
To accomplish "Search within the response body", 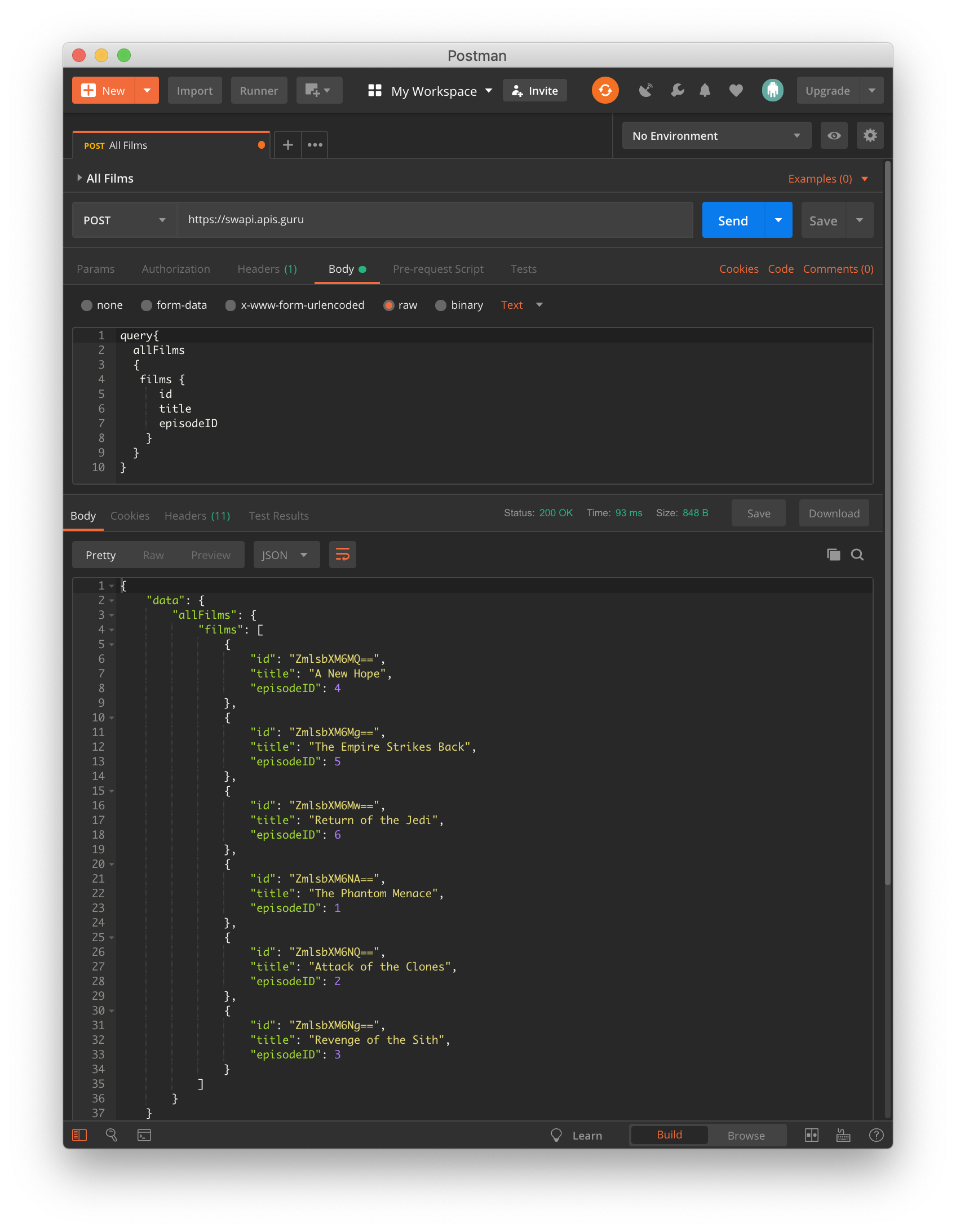I will [857, 555].
